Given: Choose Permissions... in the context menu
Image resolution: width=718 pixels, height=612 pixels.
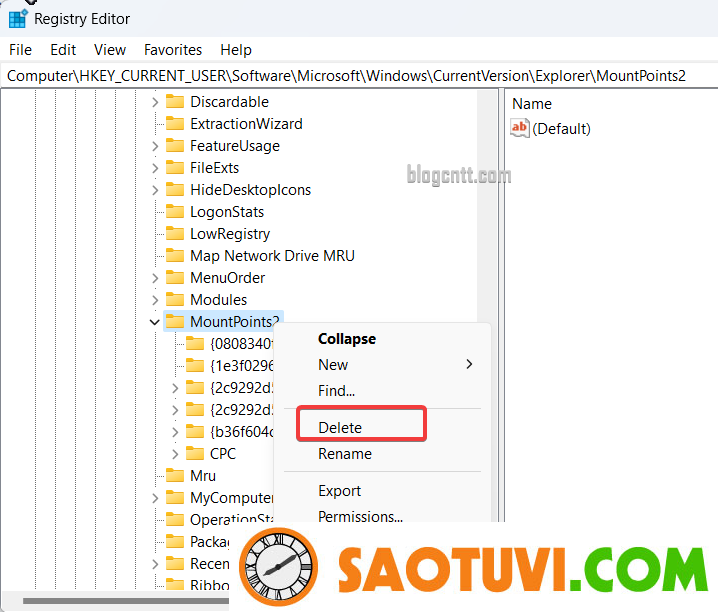Looking at the screenshot, I should click(x=360, y=516).
